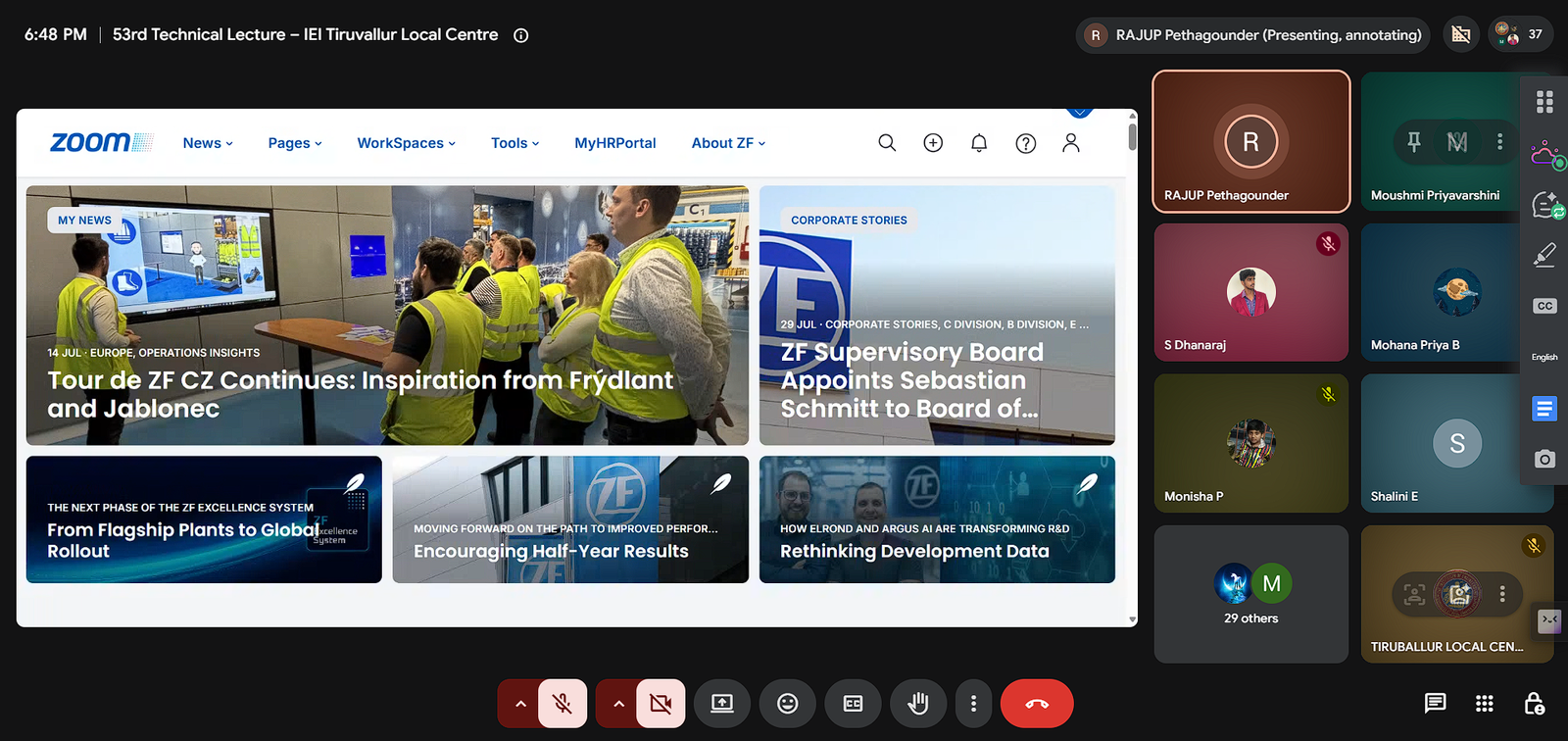Viewport: 1568px width, 741px height.
Task: Open the chat-sparkle translation icon in side panel
Action: [x=1545, y=205]
